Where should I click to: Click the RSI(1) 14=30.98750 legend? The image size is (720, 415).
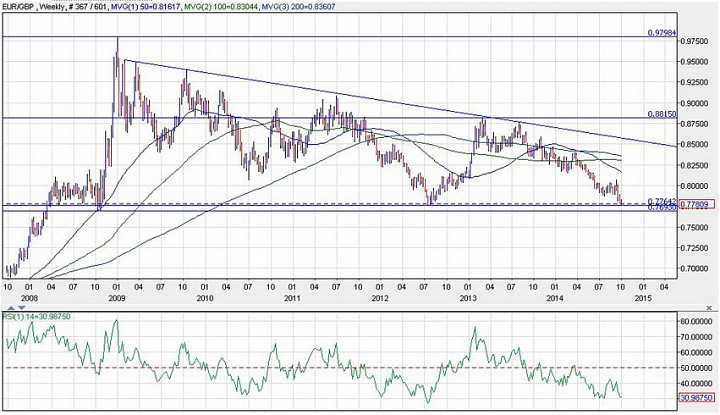[x=37, y=317]
